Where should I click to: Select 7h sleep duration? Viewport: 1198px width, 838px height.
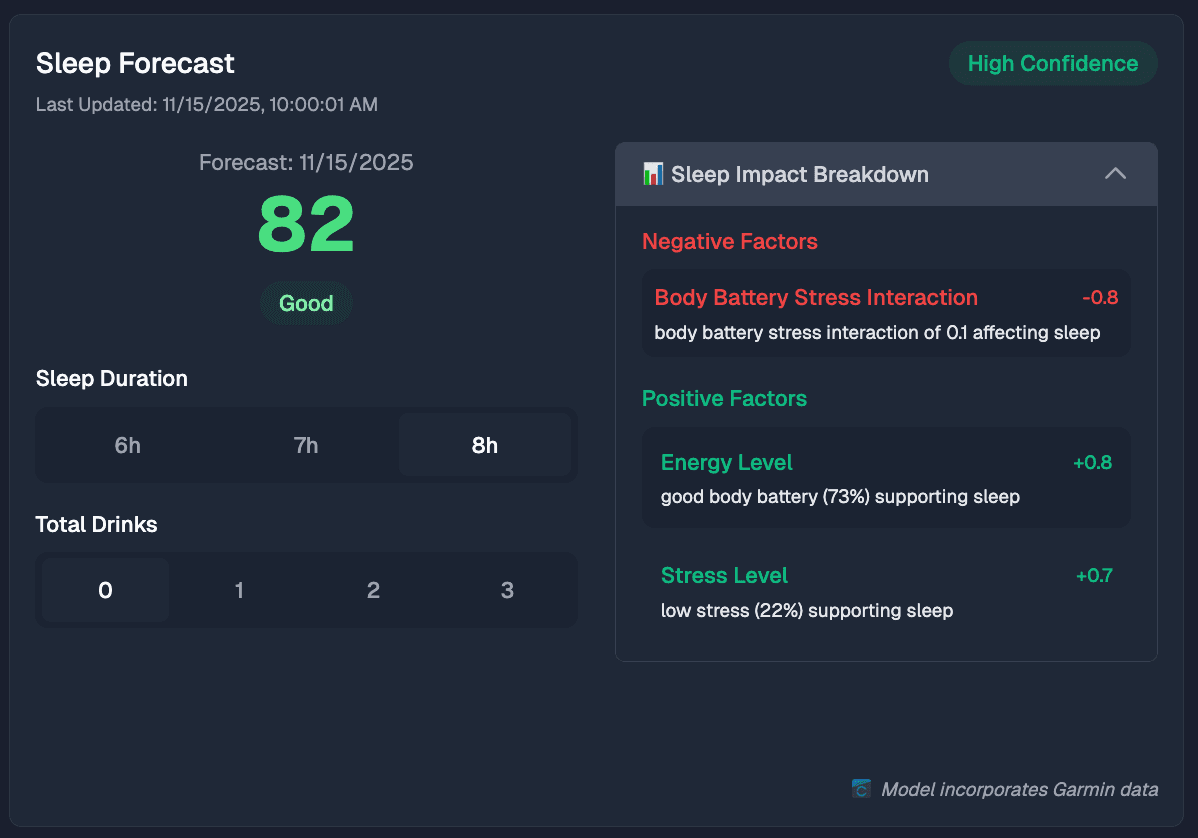click(306, 445)
